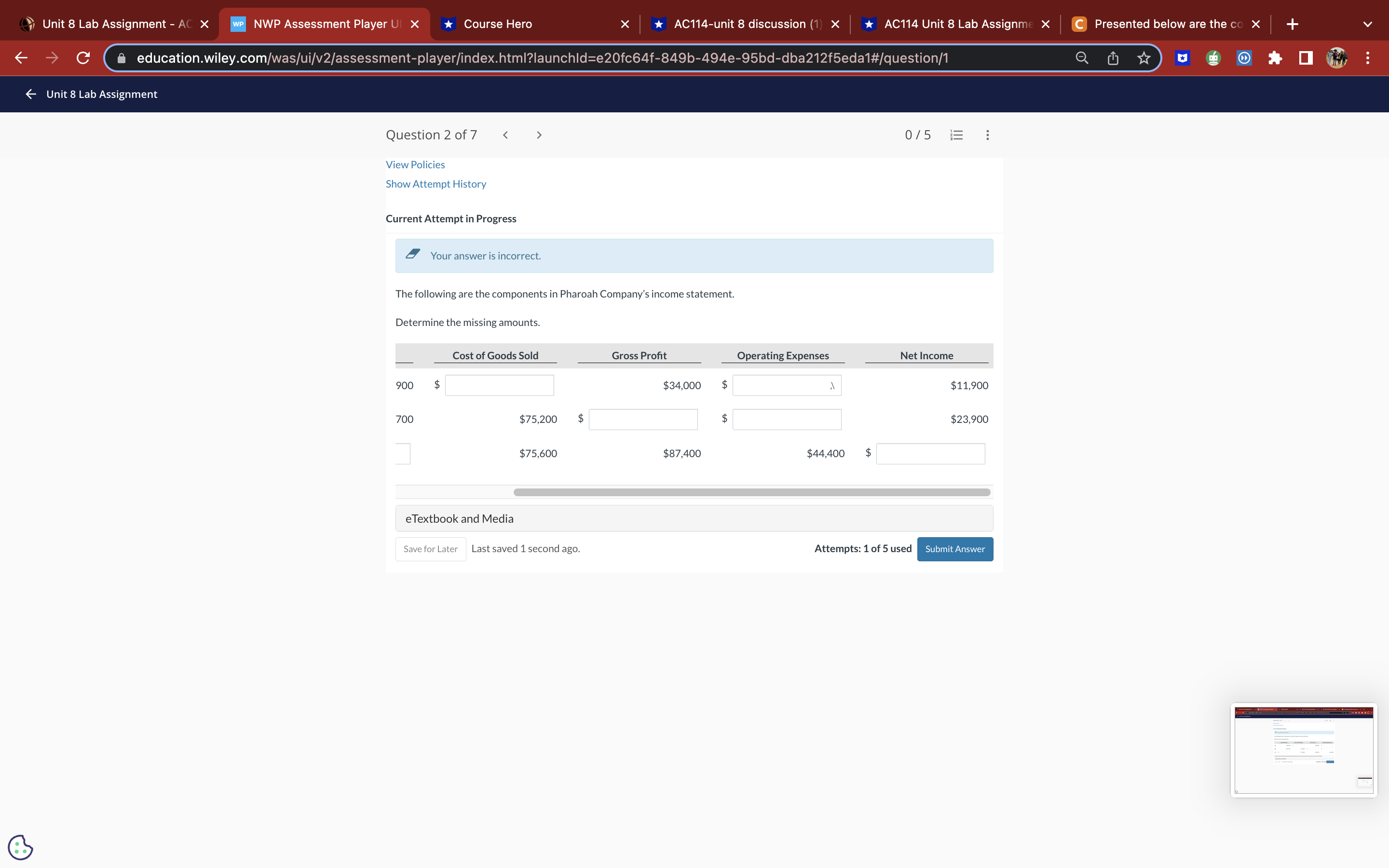This screenshot has height=868, width=1389.
Task: Click the back arrow beside Unit 8 Lab Assignment
Action: (x=31, y=94)
